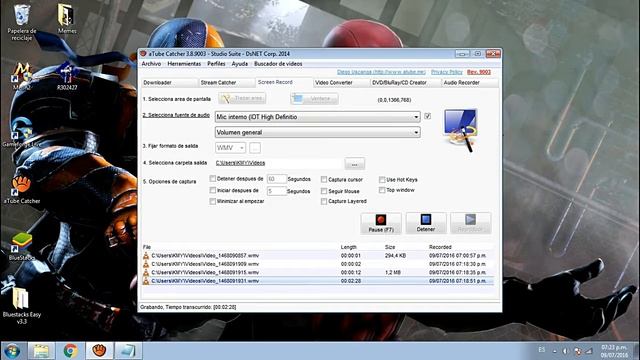Expand the Volumen general dropdown
This screenshot has width=640, height=360.
(x=318, y=132)
